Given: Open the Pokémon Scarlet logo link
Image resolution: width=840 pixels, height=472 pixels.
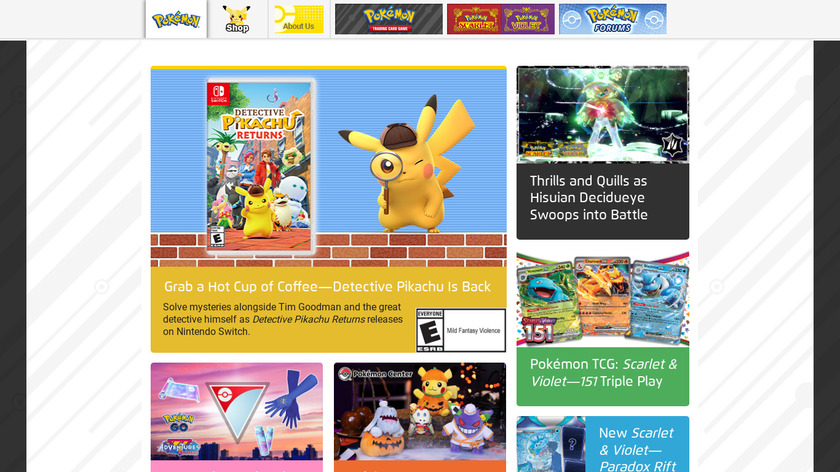Looking at the screenshot, I should [474, 19].
